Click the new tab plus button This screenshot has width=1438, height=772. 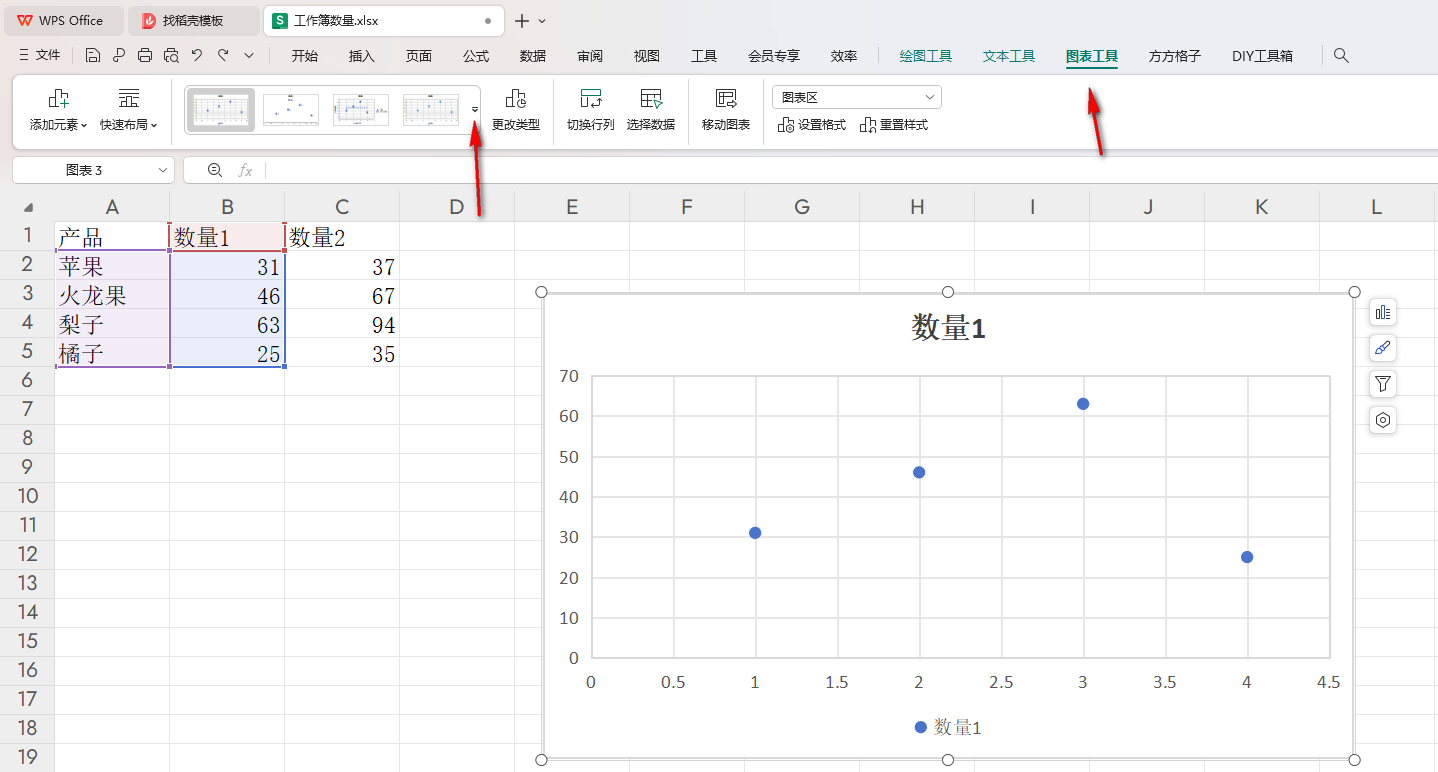point(521,20)
